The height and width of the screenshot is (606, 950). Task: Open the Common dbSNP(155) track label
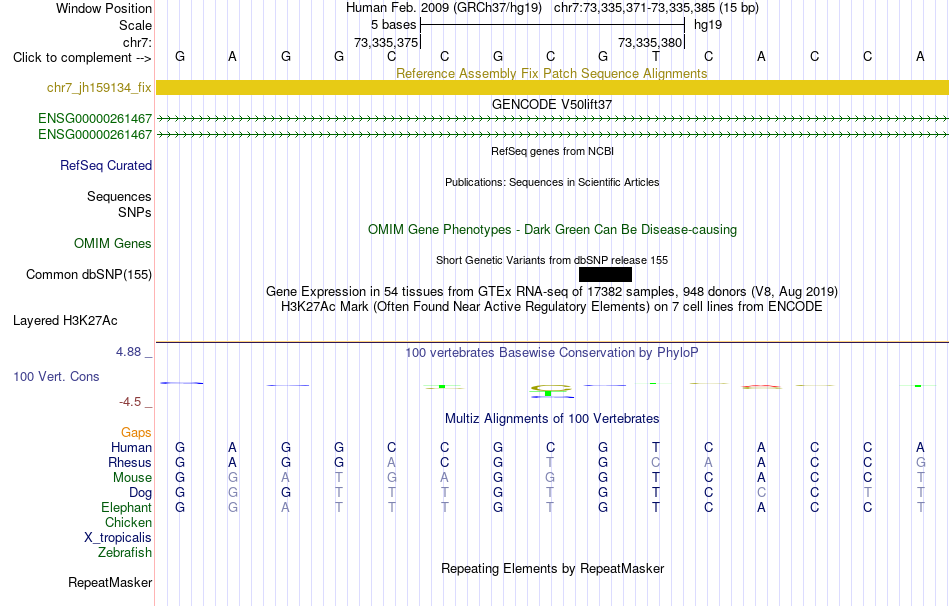pyautogui.click(x=89, y=275)
